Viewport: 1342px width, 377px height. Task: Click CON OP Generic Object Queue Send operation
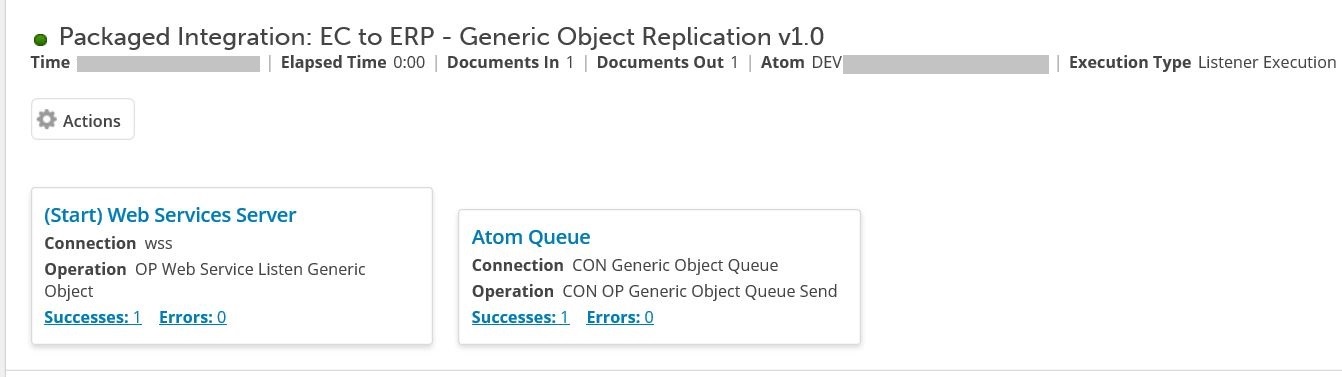tap(700, 291)
